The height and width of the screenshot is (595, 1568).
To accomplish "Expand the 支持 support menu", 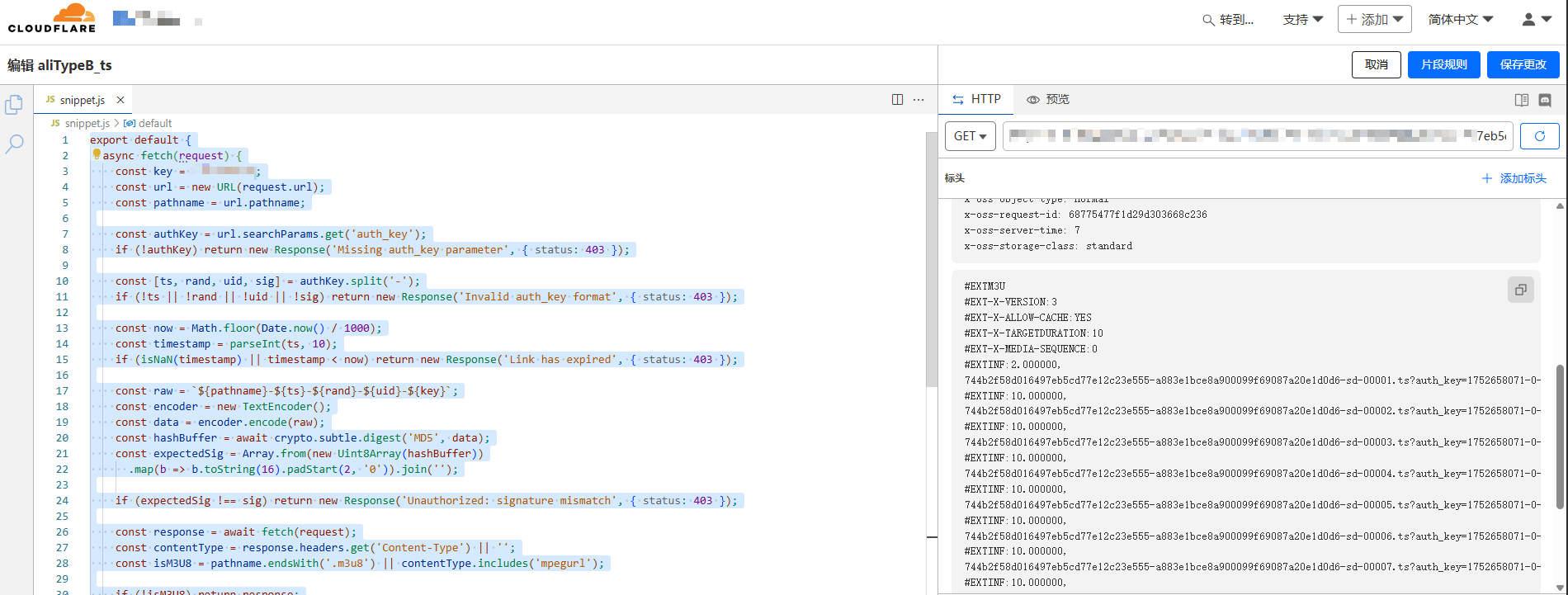I will (x=1302, y=19).
